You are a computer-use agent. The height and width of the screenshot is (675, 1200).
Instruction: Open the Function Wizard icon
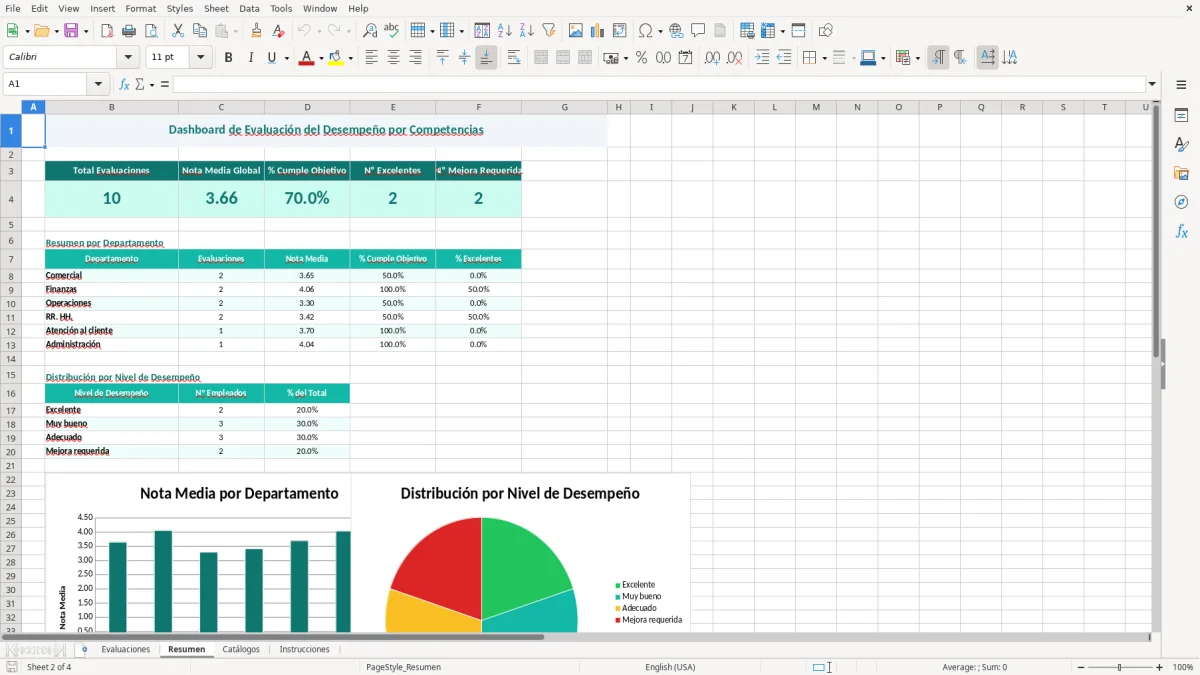[x=125, y=84]
